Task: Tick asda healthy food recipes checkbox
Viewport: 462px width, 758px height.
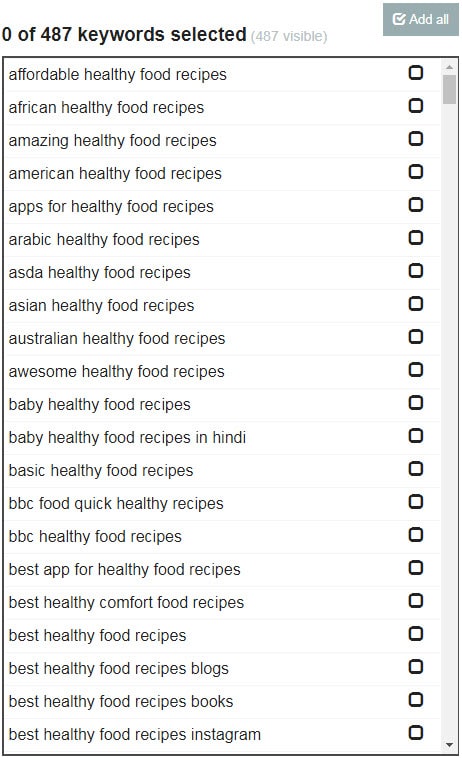Action: click(416, 271)
